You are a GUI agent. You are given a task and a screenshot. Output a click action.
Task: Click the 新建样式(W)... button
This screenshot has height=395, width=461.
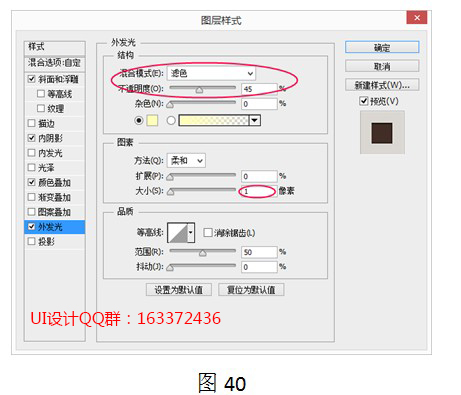click(x=382, y=85)
